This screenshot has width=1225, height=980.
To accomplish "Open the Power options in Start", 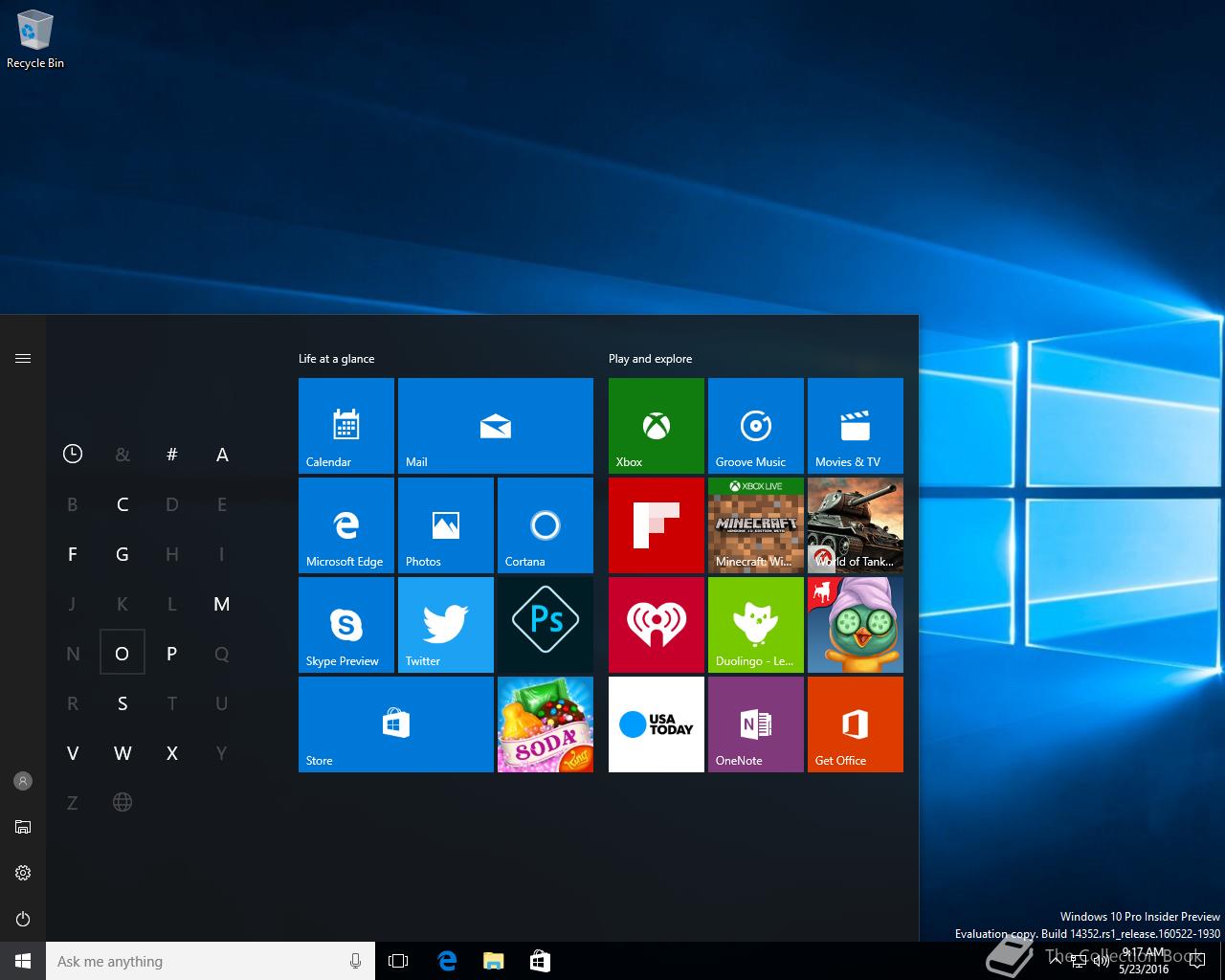I will (23, 919).
